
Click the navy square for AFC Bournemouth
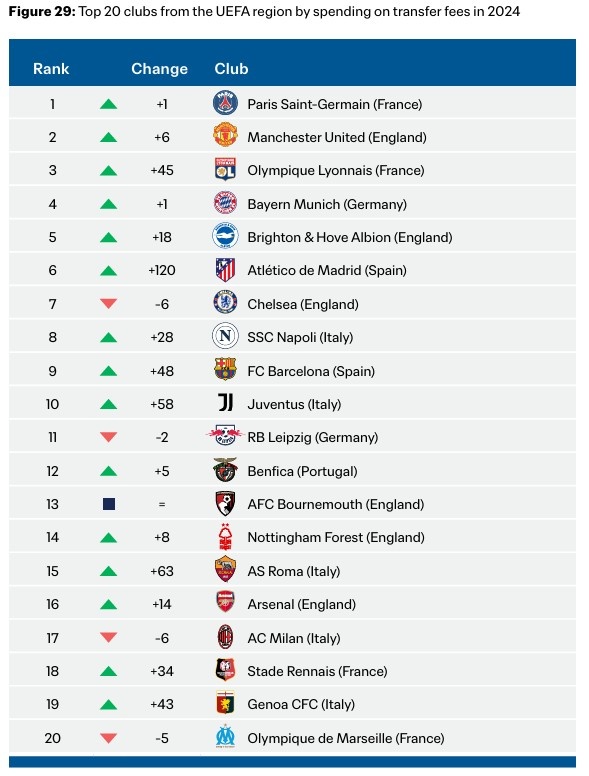pyautogui.click(x=109, y=504)
